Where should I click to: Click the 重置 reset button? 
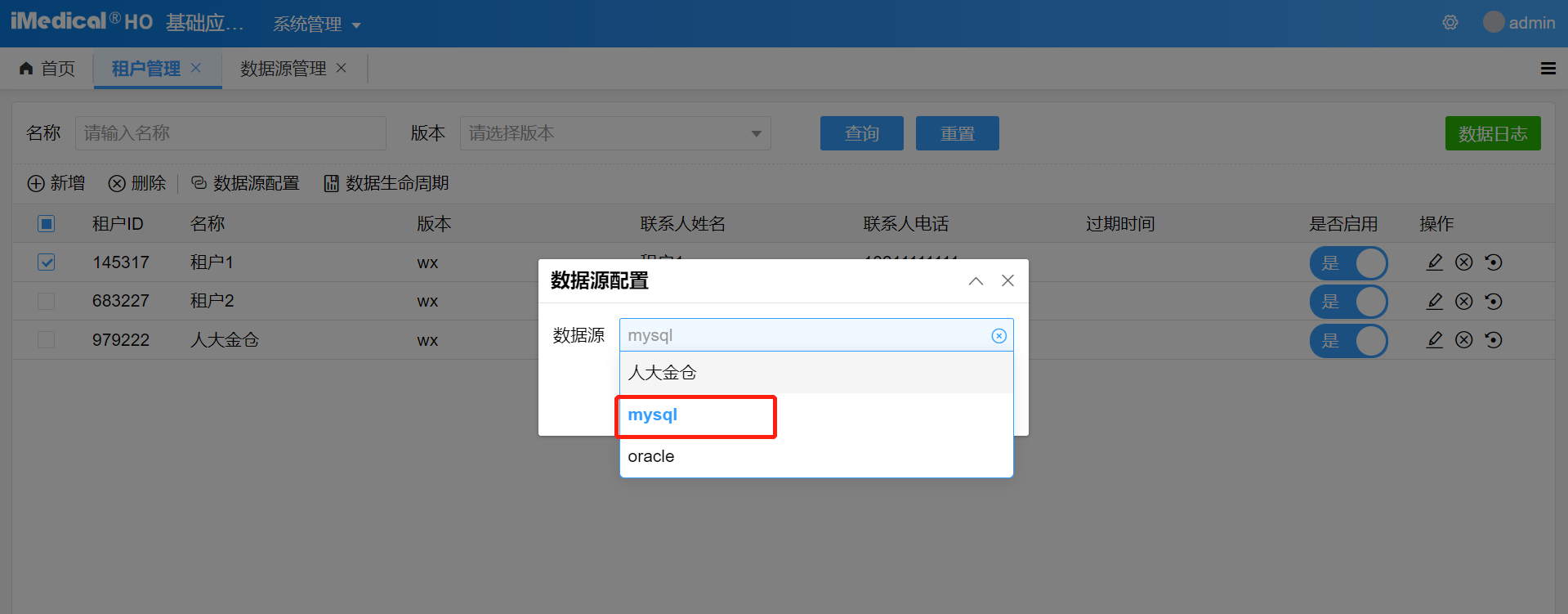[958, 133]
